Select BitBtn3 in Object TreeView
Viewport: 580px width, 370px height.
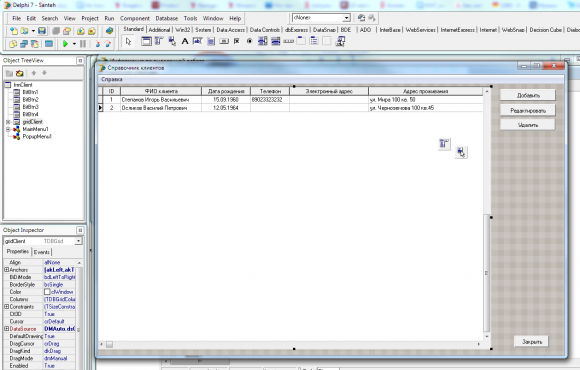coord(30,107)
